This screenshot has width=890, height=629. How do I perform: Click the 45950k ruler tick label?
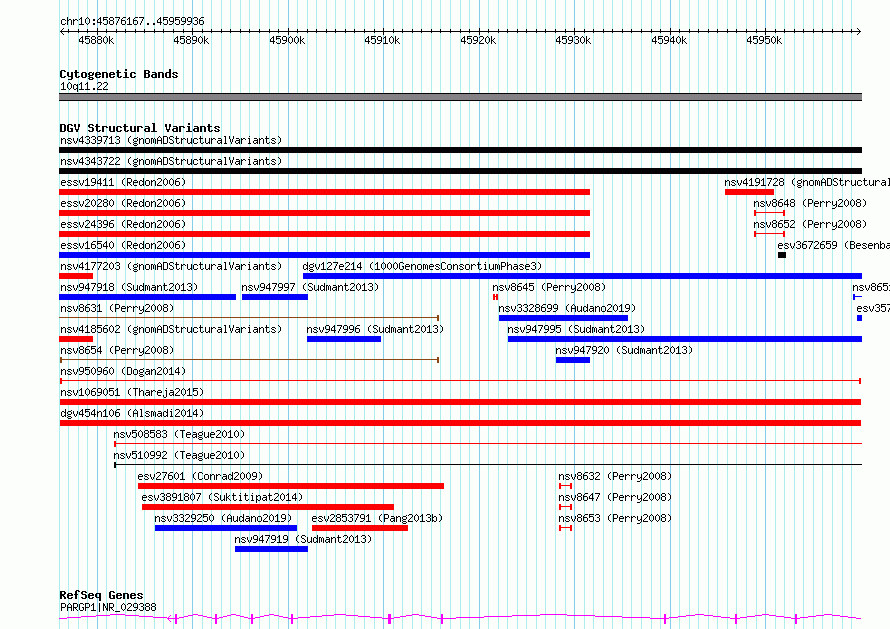pos(764,40)
